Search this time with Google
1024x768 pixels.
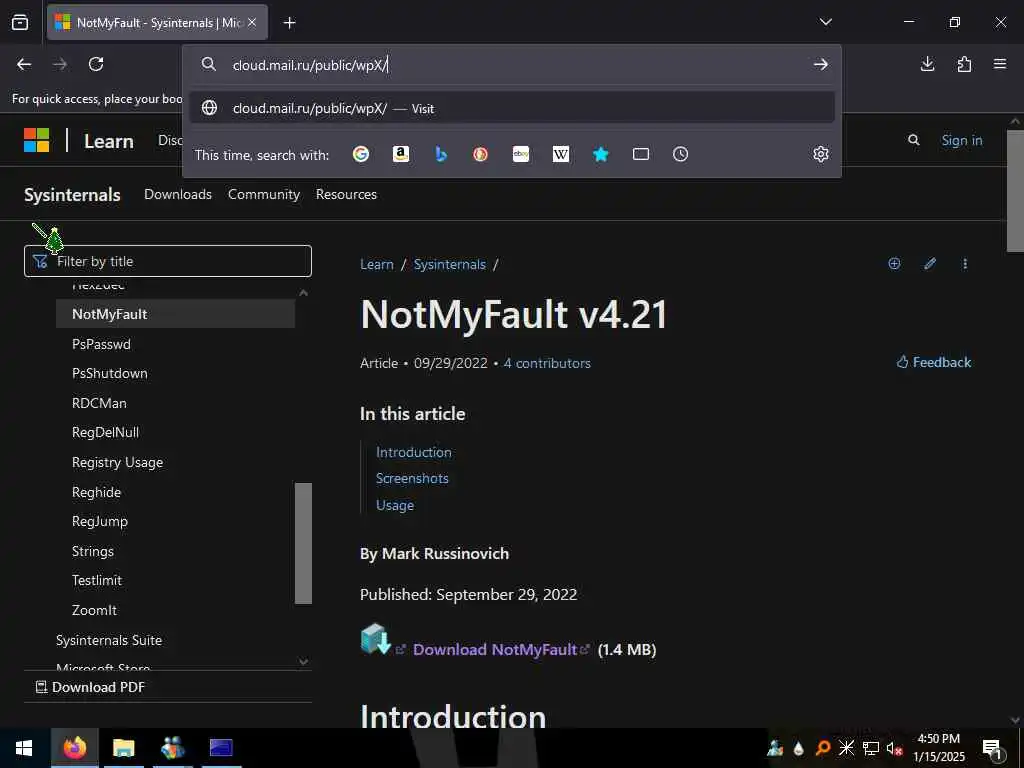(x=360, y=154)
